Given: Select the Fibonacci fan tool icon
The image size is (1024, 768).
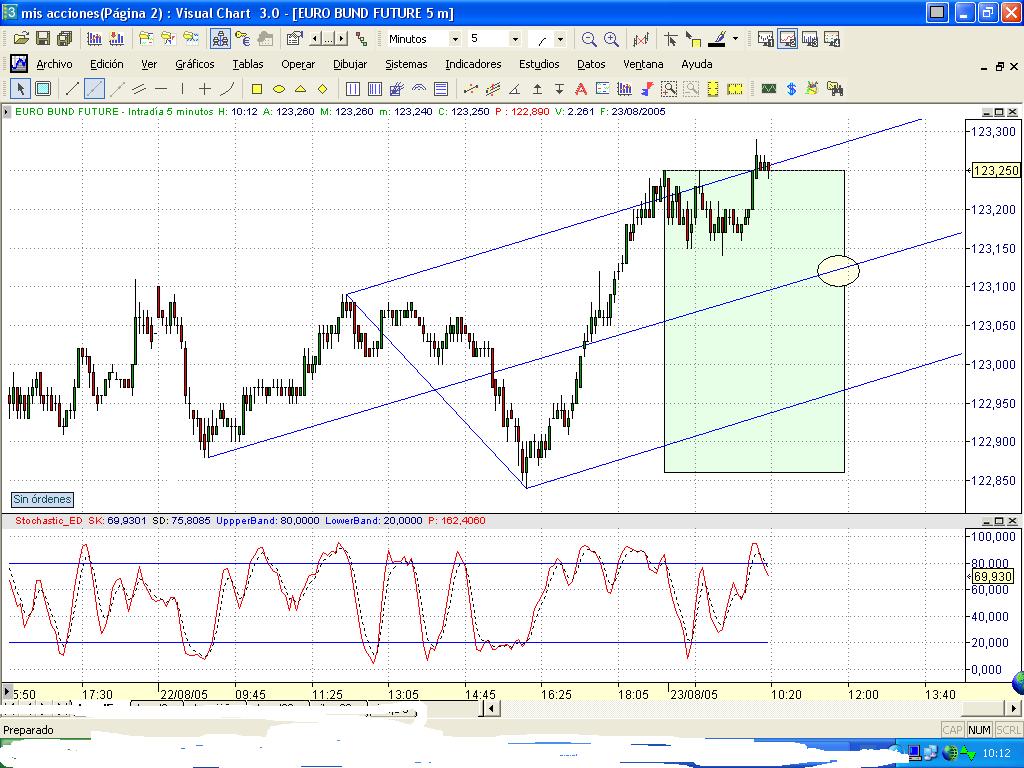Looking at the screenshot, I should click(x=397, y=89).
